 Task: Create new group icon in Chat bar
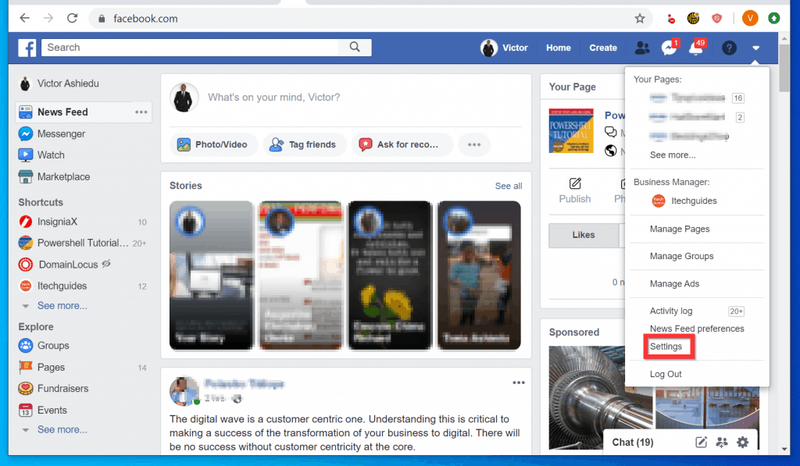(x=721, y=442)
